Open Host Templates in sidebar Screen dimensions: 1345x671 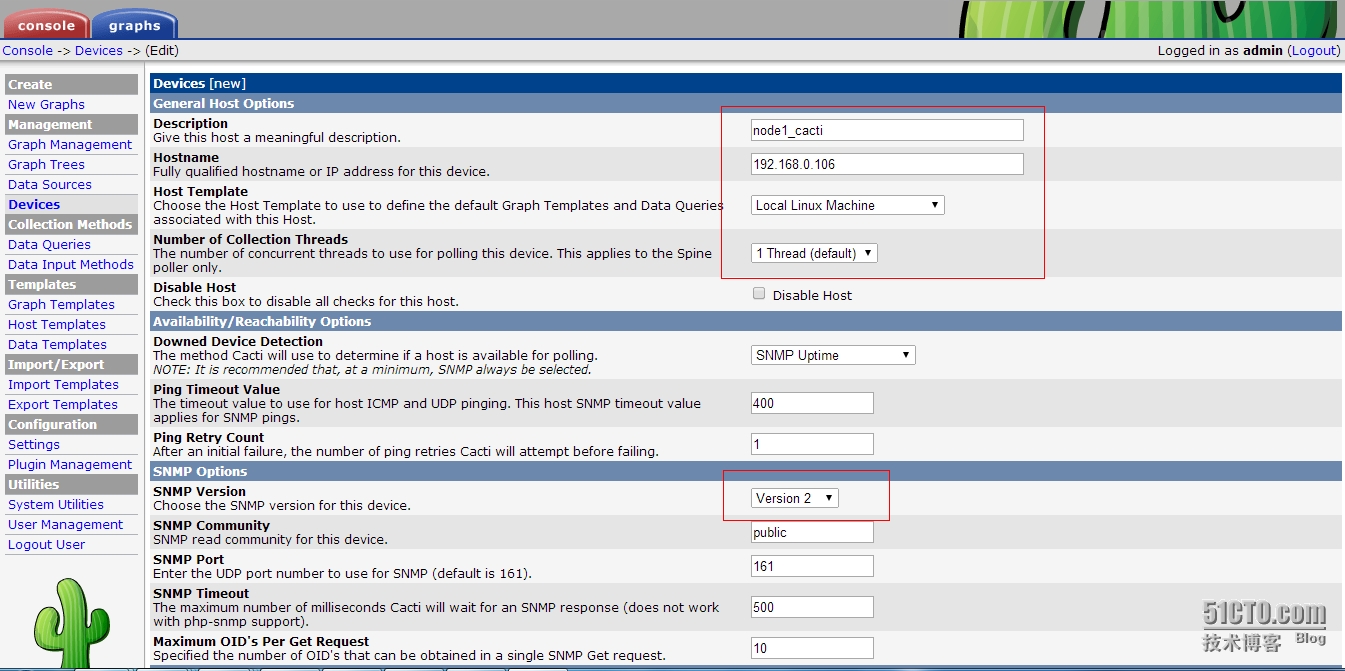tap(57, 324)
